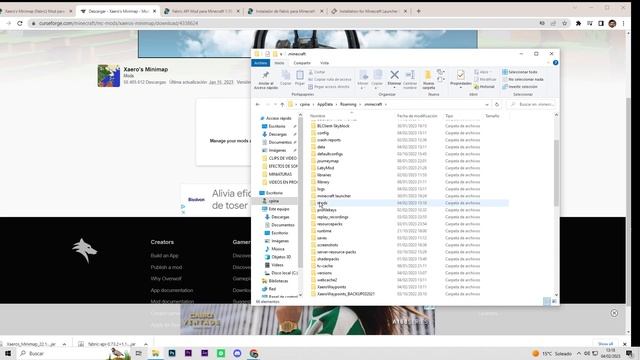Open File Explorer from taskbar
The height and width of the screenshot is (360, 640).
pos(156,353)
